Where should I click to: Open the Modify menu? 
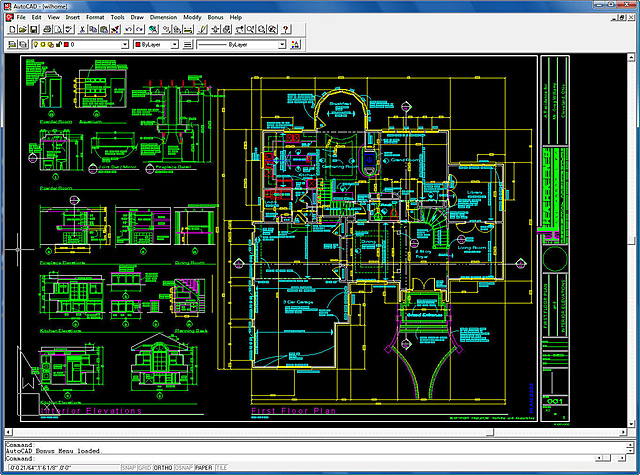click(x=192, y=17)
